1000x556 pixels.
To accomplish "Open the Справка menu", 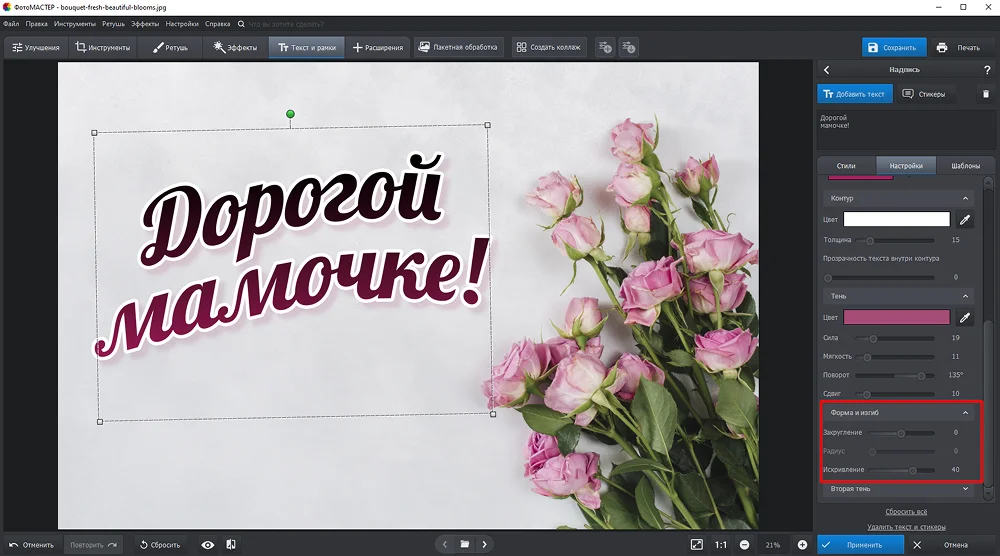I will (x=217, y=24).
